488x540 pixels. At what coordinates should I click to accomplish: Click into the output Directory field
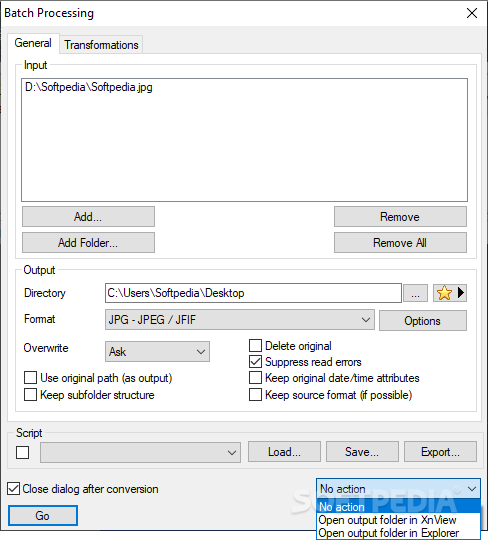(x=253, y=293)
